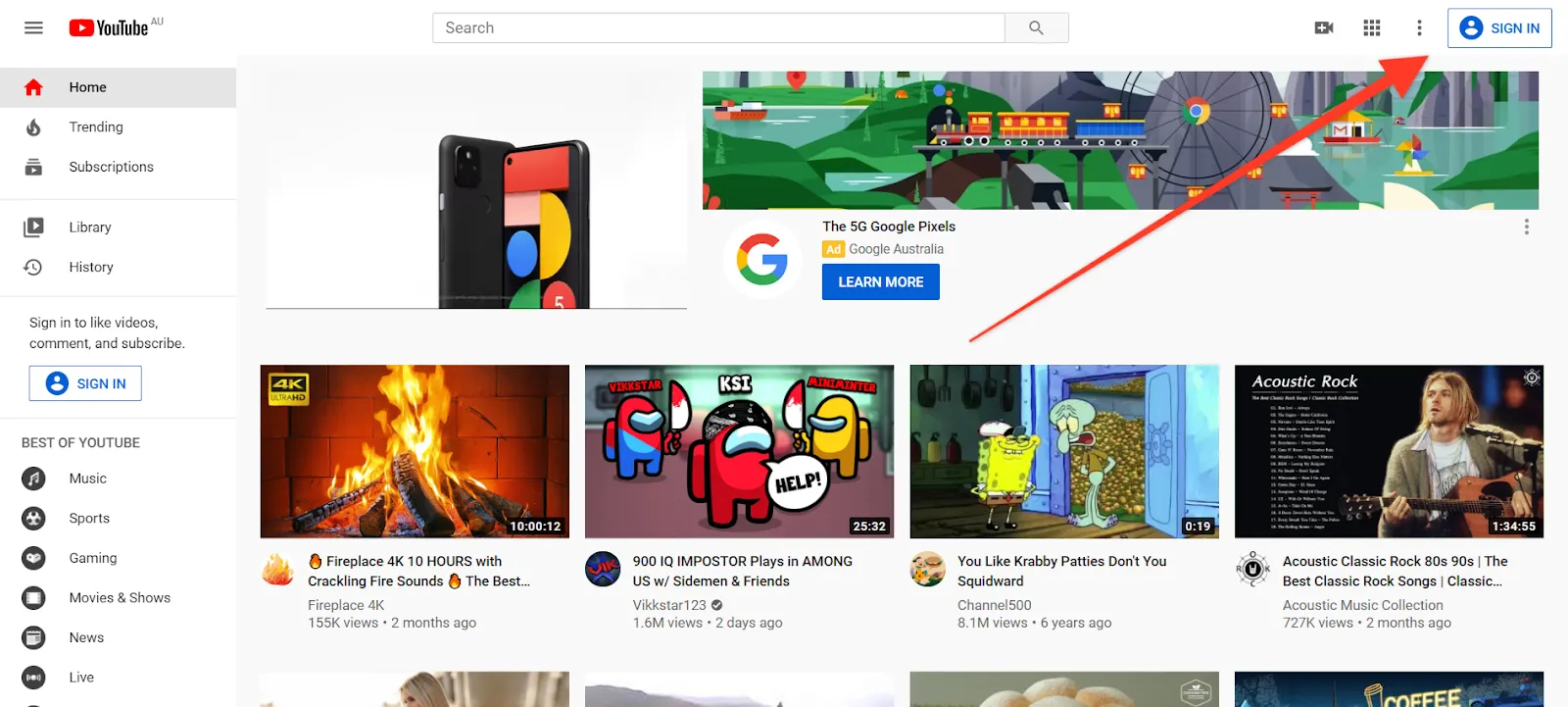This screenshot has width=1568, height=707.
Task: Click the Google 5G Pixels banner illustration
Action: 1120,140
